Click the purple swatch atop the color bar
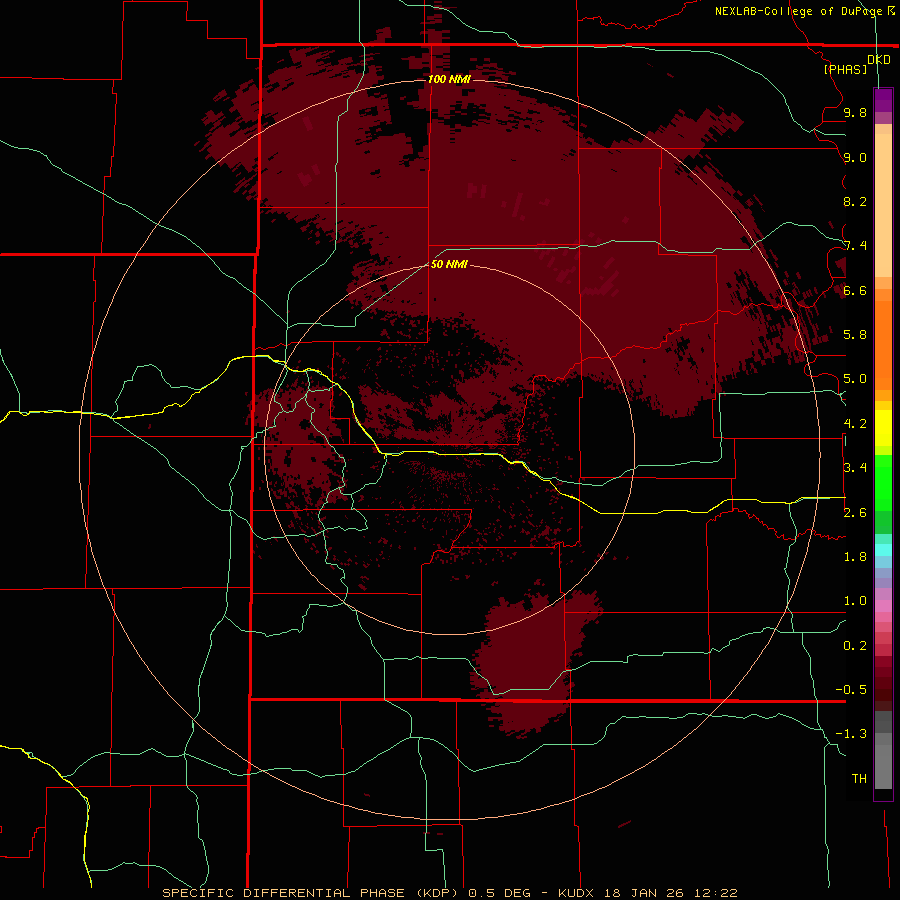The width and height of the screenshot is (900, 900). click(x=883, y=100)
